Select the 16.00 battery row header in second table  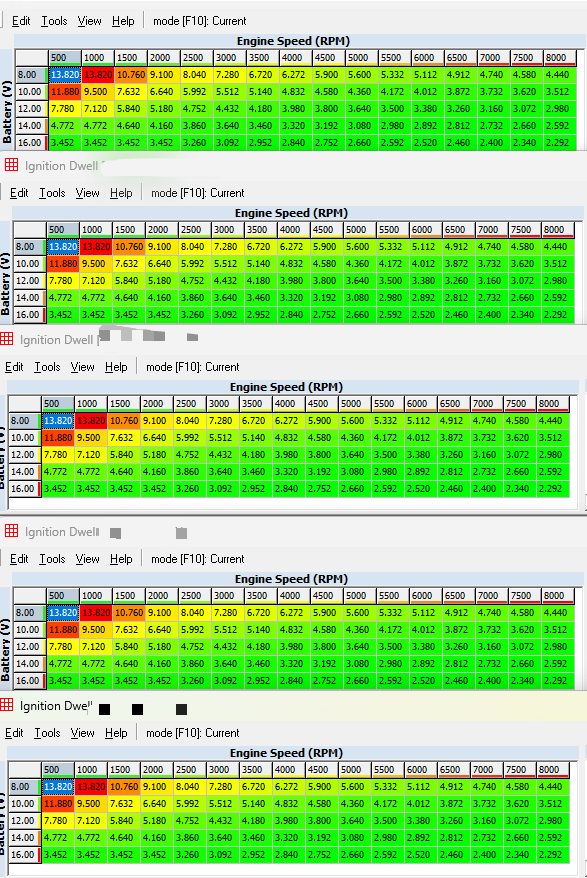tap(28, 314)
